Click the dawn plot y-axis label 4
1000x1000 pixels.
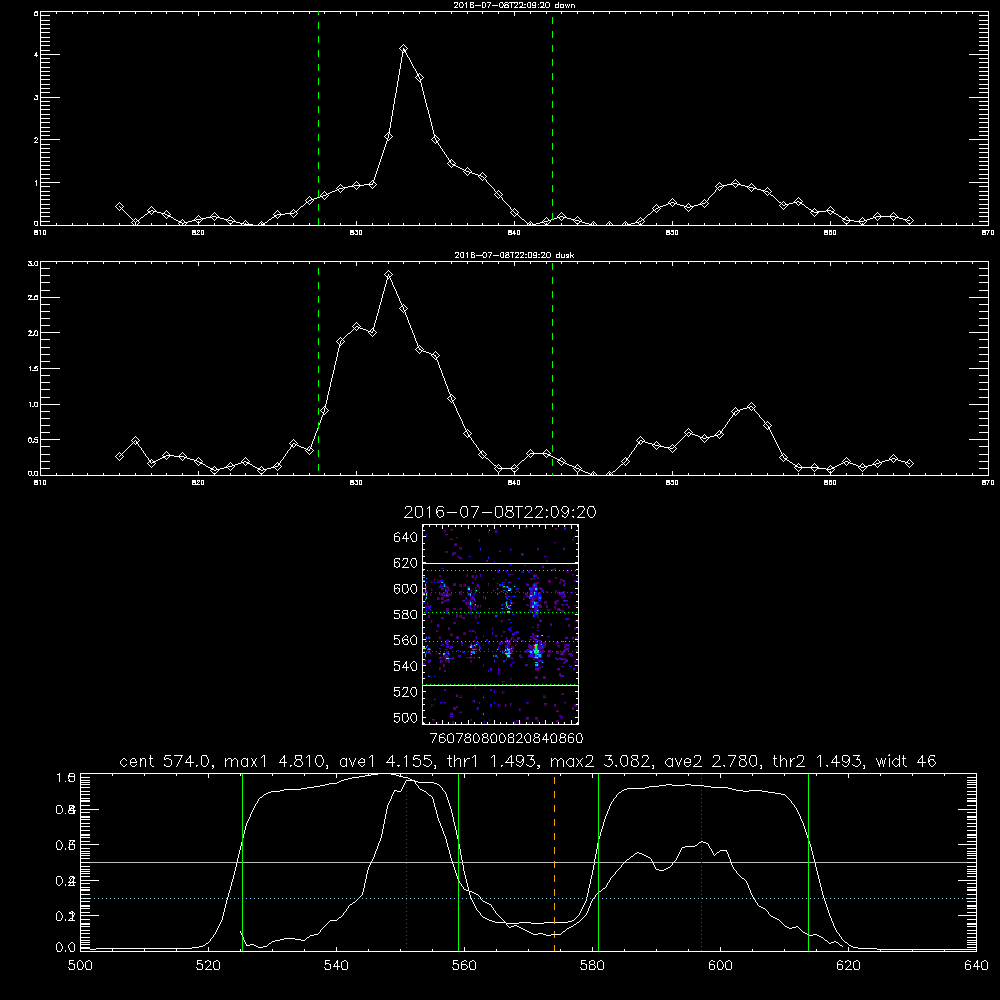point(36,55)
